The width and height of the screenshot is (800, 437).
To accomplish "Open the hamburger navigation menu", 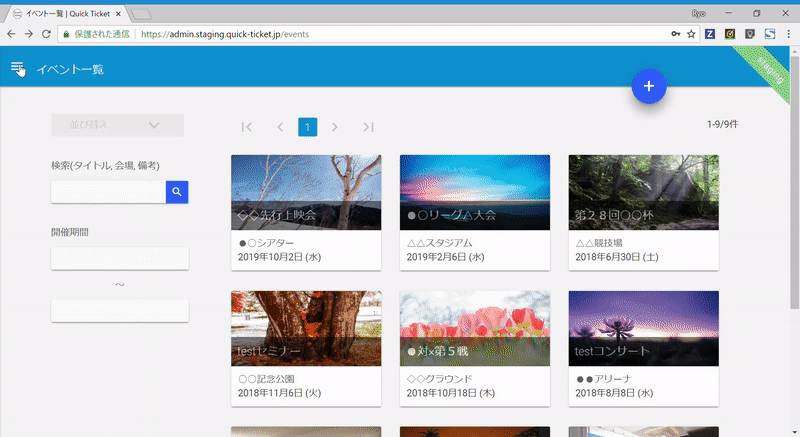I will [17, 68].
